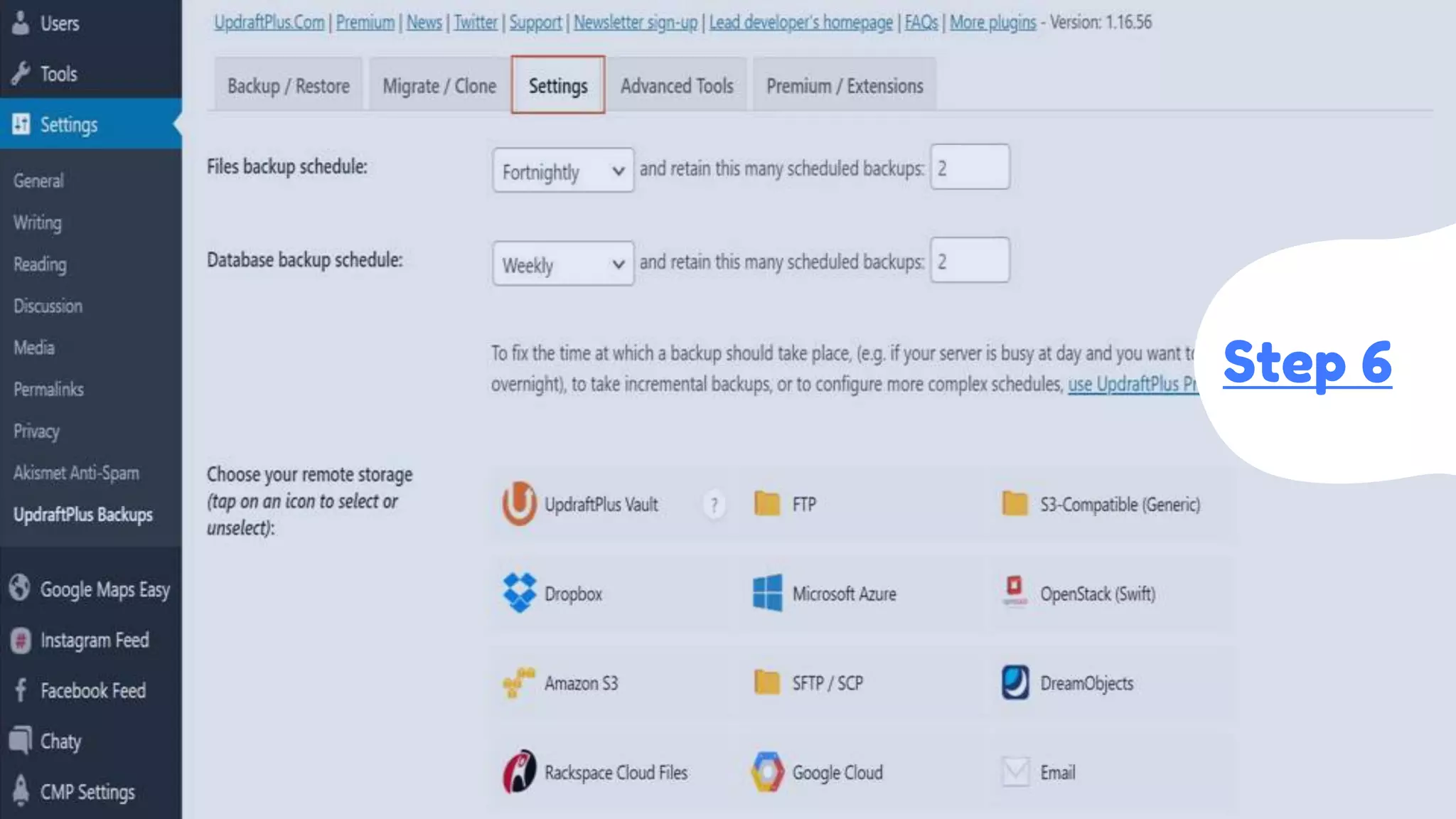1456x819 pixels.
Task: Click the files retain backups number field
Action: pyautogui.click(x=970, y=168)
